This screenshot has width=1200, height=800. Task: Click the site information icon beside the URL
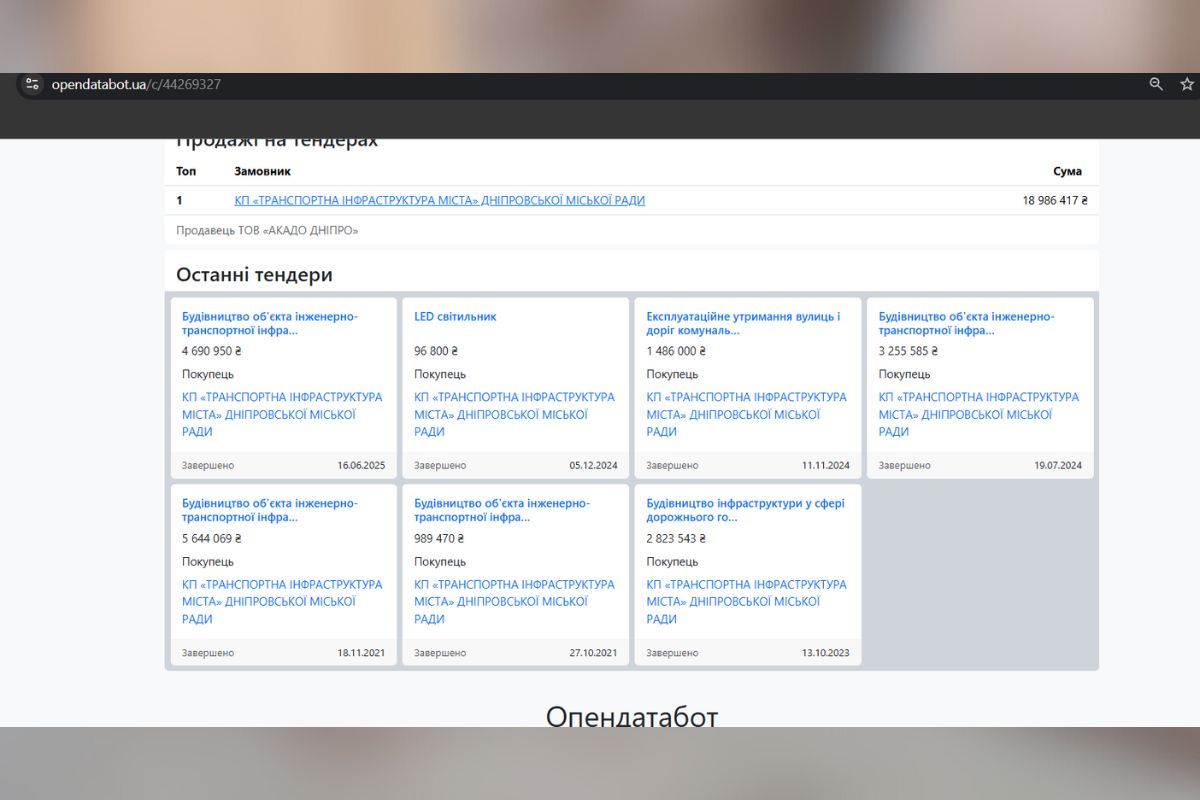click(x=31, y=85)
